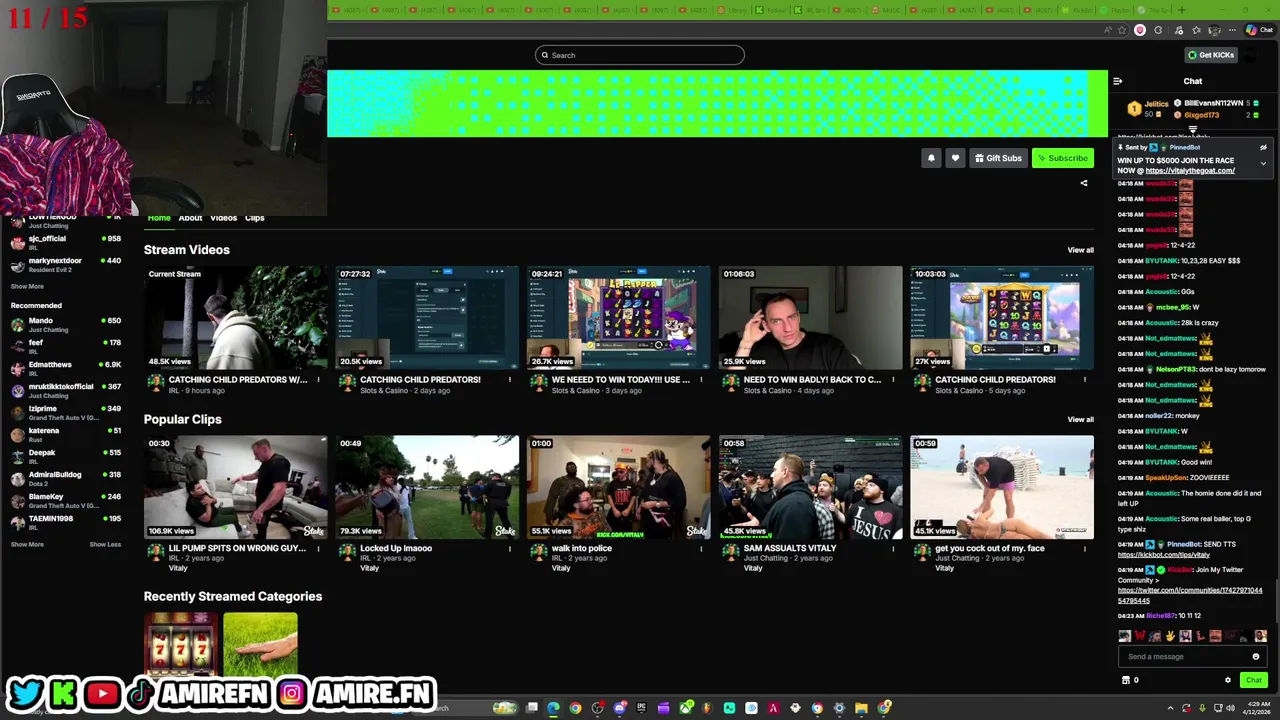Open chat settings gear icon
Screen dimensions: 1280x720
pos(1228,680)
